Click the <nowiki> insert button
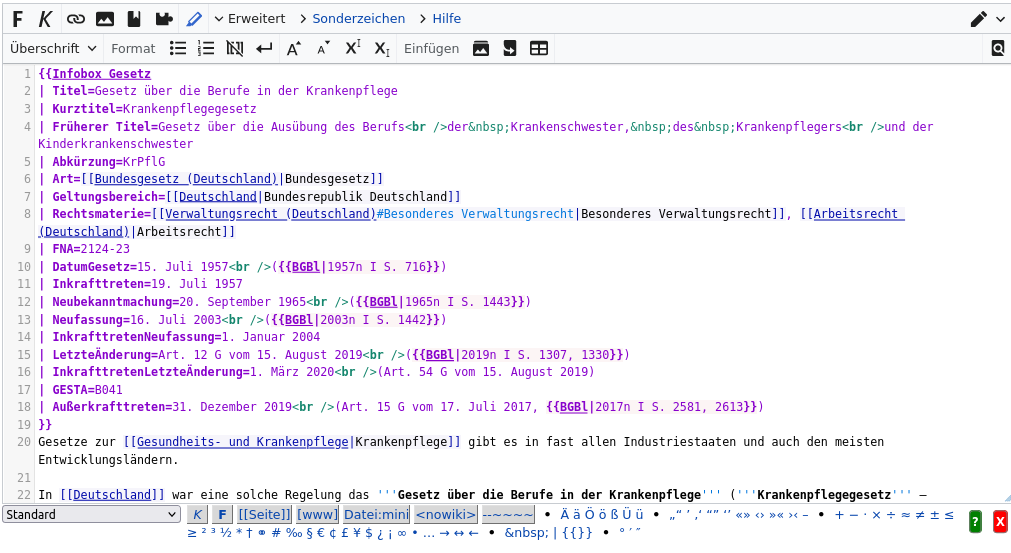This screenshot has width=1011, height=553. 446,515
